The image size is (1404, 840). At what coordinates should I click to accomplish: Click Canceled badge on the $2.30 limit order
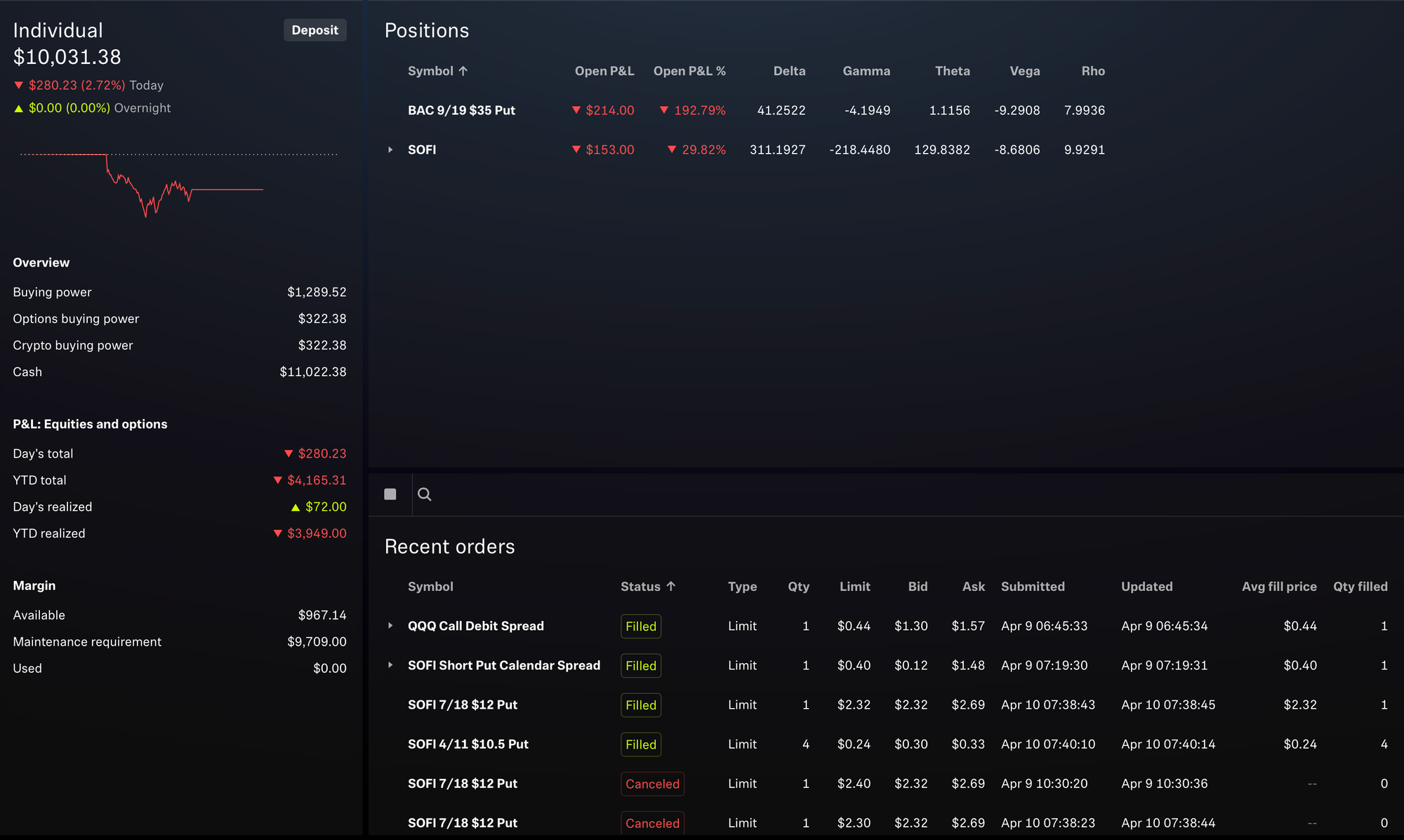(x=652, y=822)
